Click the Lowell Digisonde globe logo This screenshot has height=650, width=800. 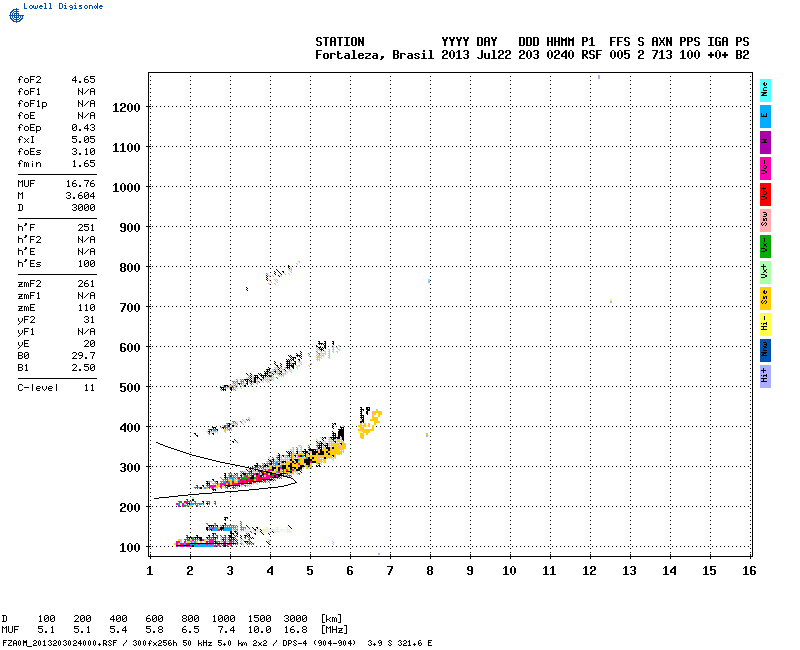click(16, 15)
